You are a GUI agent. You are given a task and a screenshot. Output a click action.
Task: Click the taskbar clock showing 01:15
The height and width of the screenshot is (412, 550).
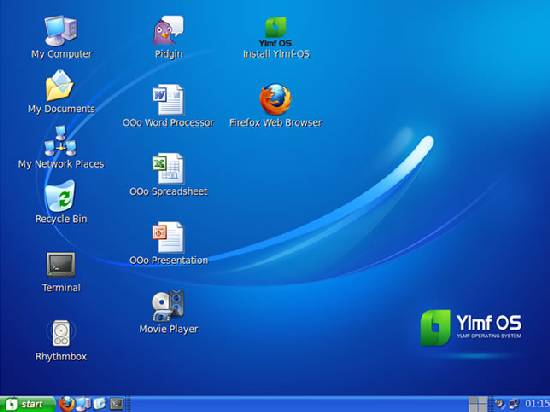coord(537,404)
